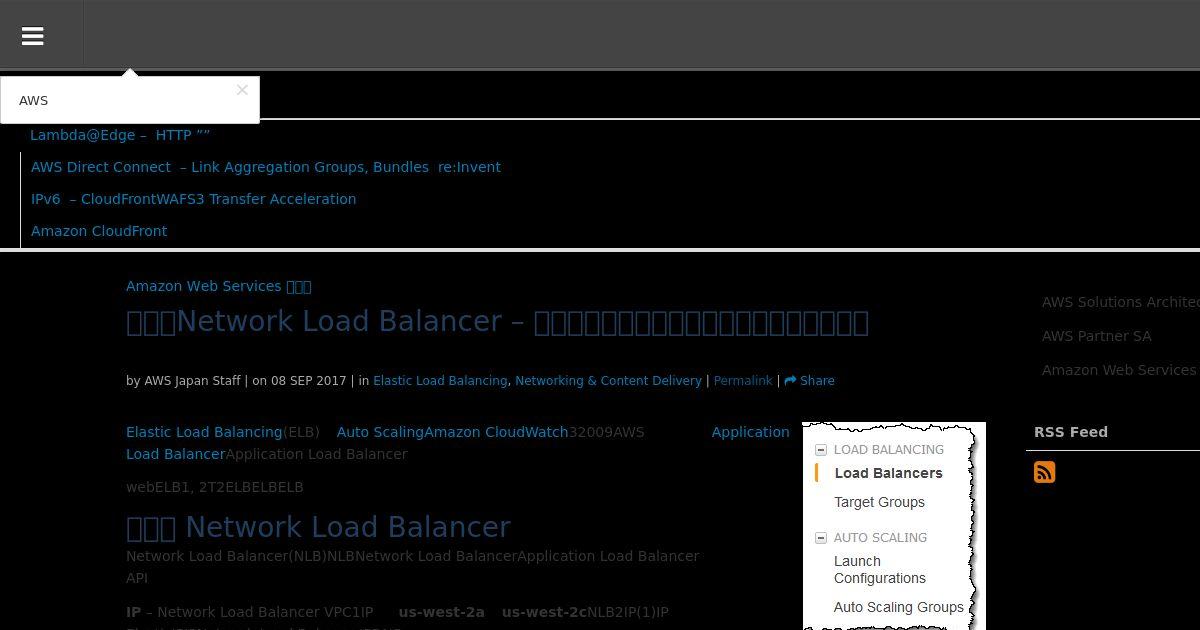This screenshot has height=630, width=1200.
Task: Select Auto Scaling Groups in console menu image
Action: click(x=898, y=607)
